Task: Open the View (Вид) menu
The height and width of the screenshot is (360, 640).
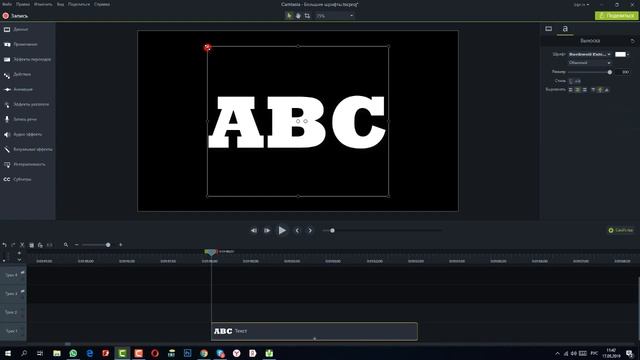Action: pos(60,4)
